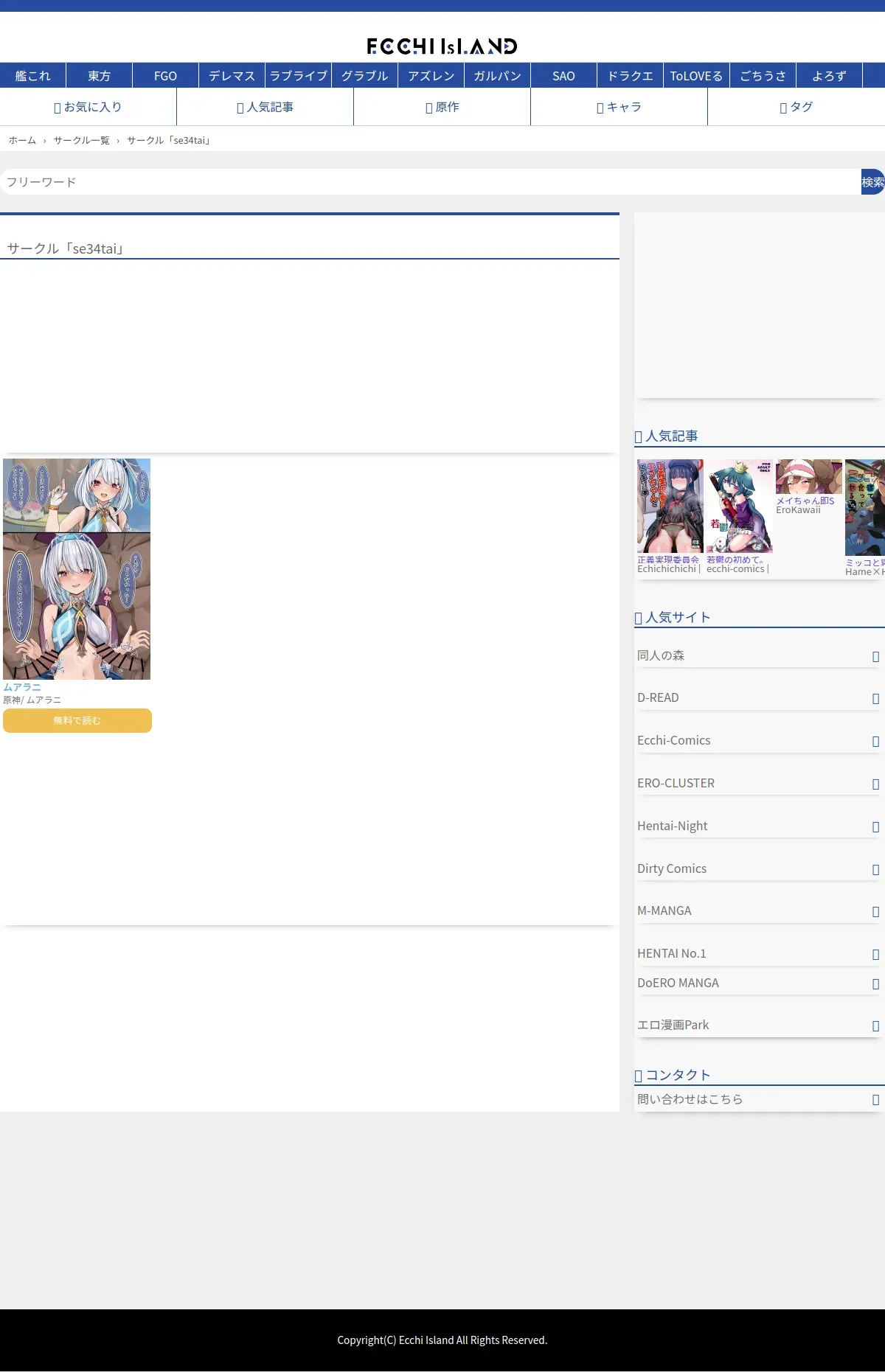
Task: Click the arrow icon beside エロ漫画Park
Action: (875, 1026)
